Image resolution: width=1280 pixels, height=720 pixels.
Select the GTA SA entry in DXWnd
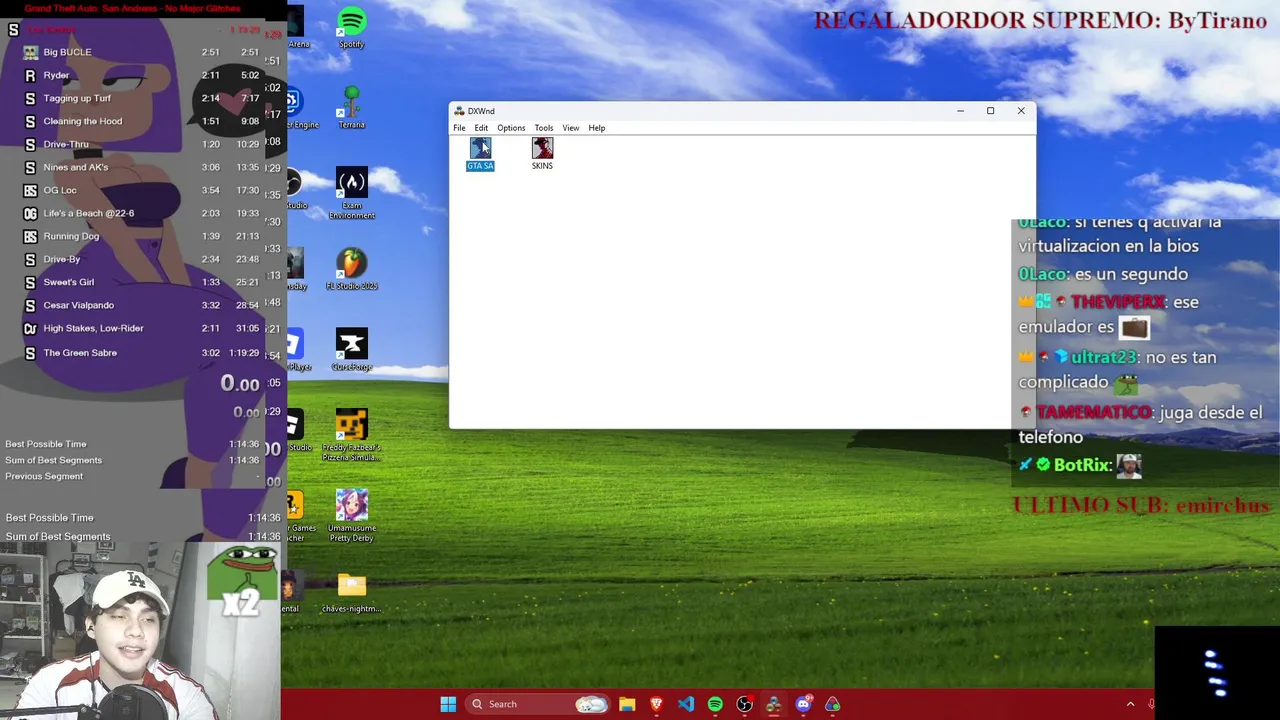tap(480, 154)
